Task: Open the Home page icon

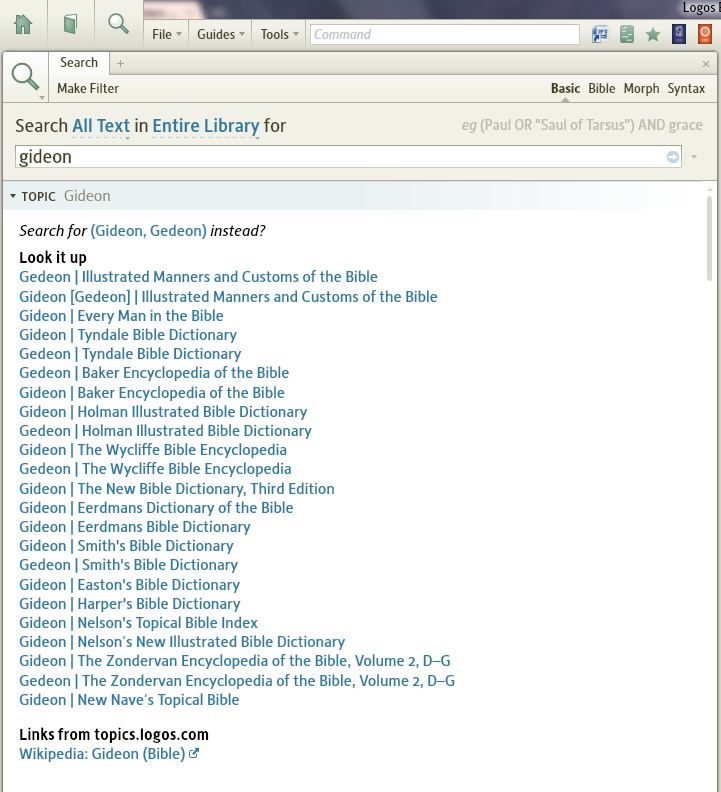Action: [x=23, y=24]
